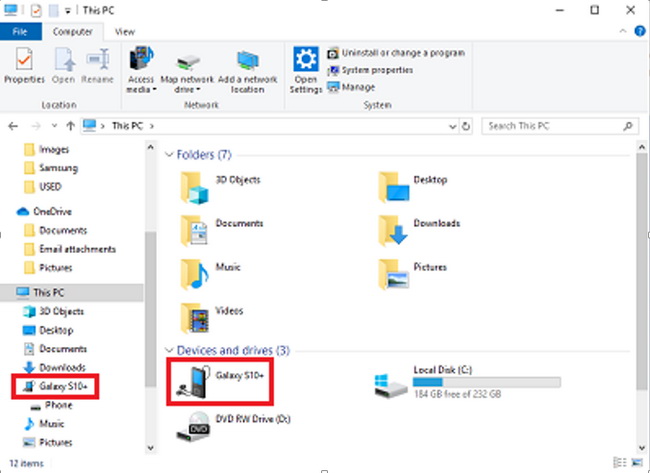This screenshot has height=473, width=650.
Task: Select Samsung folder in sidebar
Action: (51, 168)
